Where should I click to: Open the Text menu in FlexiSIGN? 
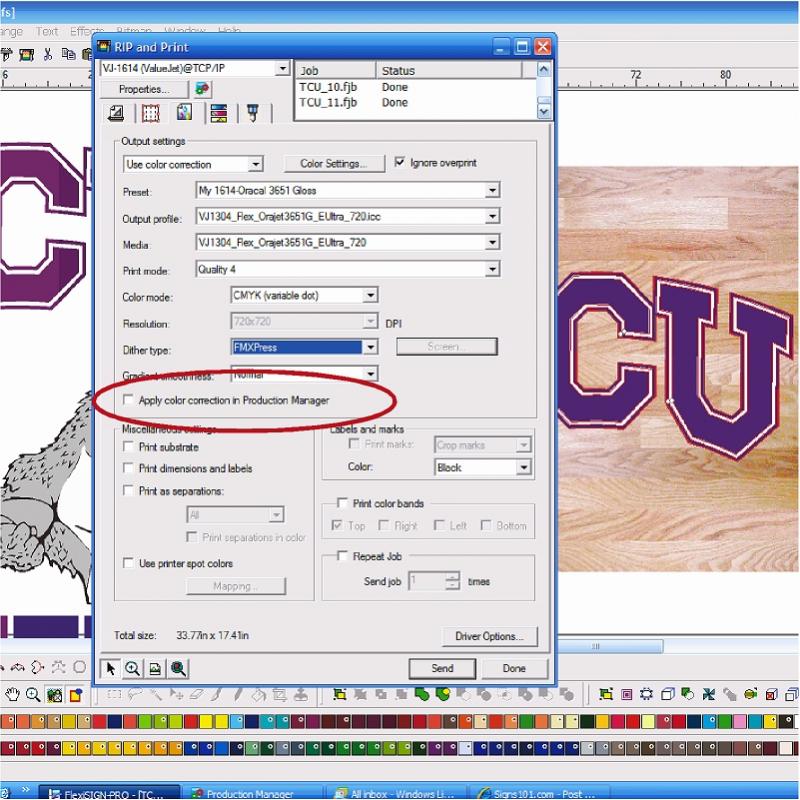click(47, 32)
